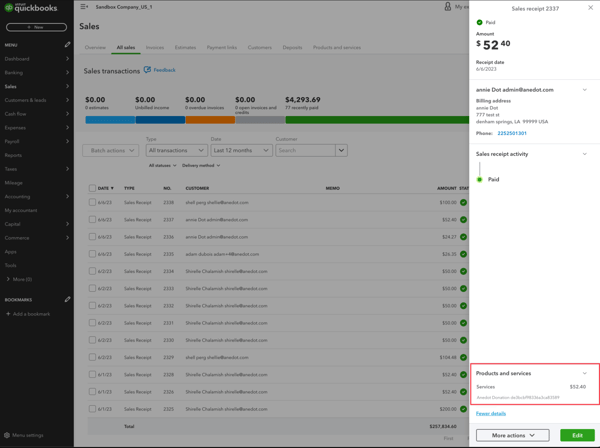This screenshot has width=600, height=448.
Task: Sort by the DATE column header
Action: click(x=106, y=188)
